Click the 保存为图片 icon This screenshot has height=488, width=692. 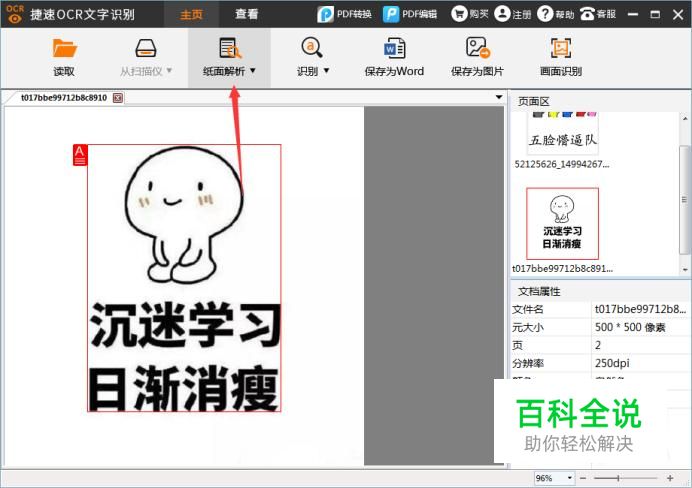tap(478, 48)
